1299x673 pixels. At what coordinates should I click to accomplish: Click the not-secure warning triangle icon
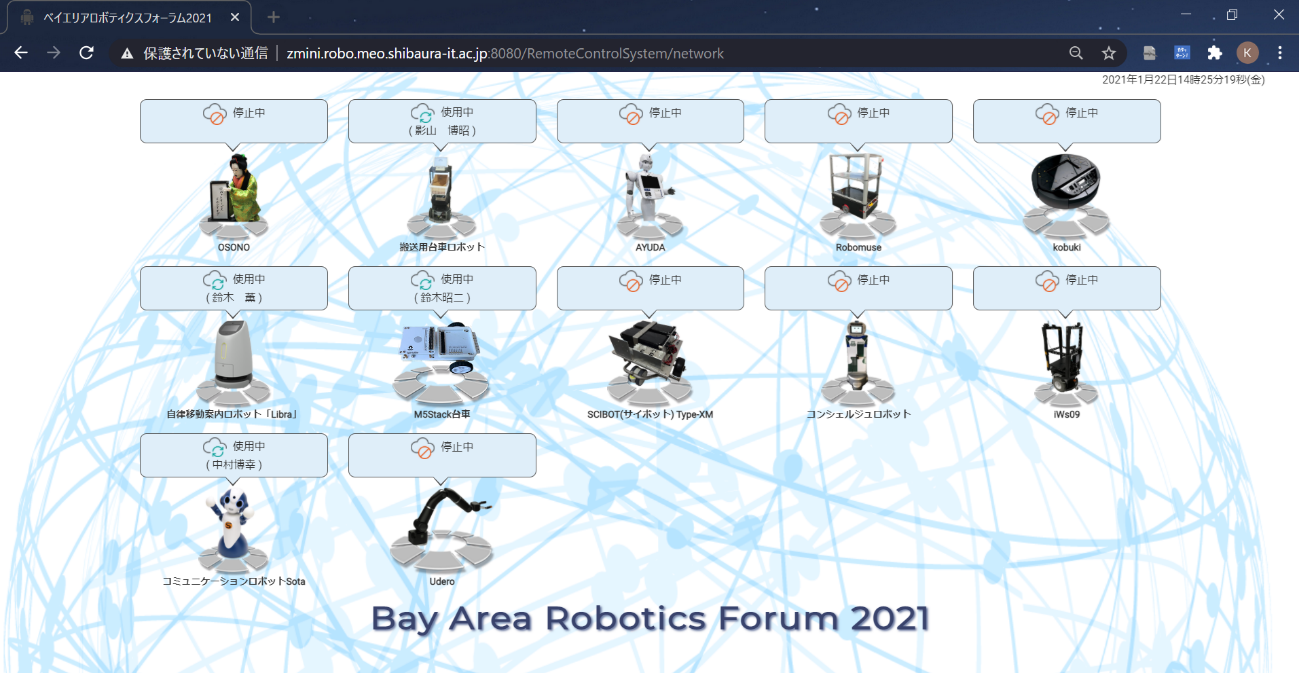pos(127,54)
